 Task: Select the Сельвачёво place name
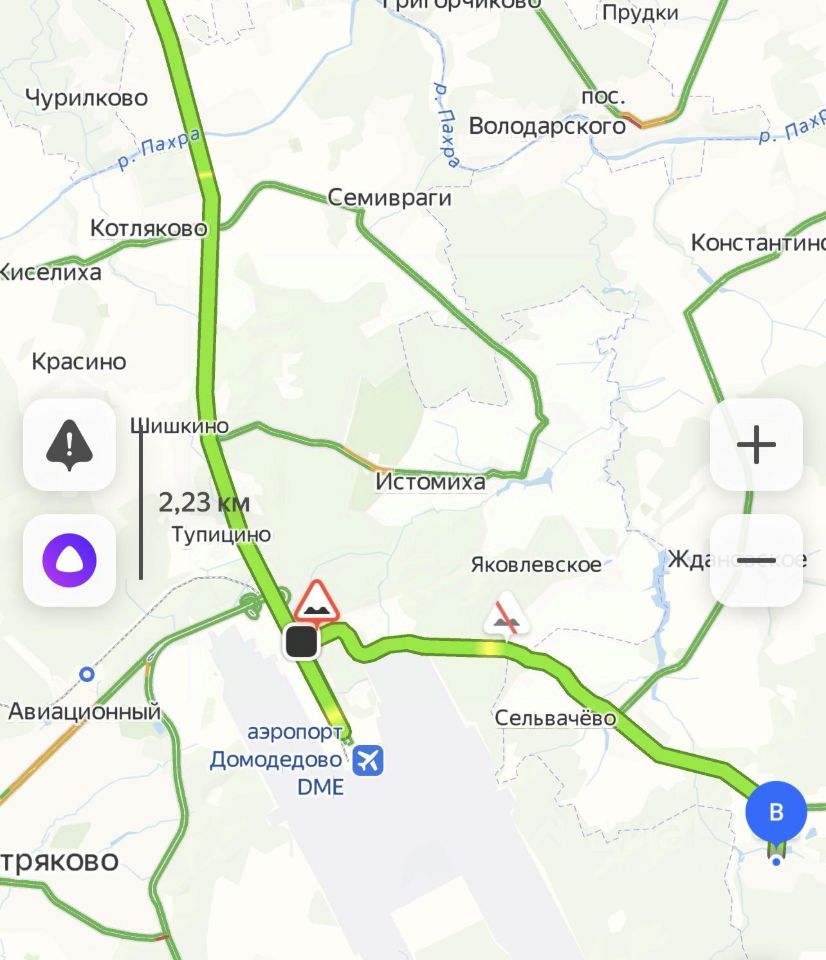555,718
